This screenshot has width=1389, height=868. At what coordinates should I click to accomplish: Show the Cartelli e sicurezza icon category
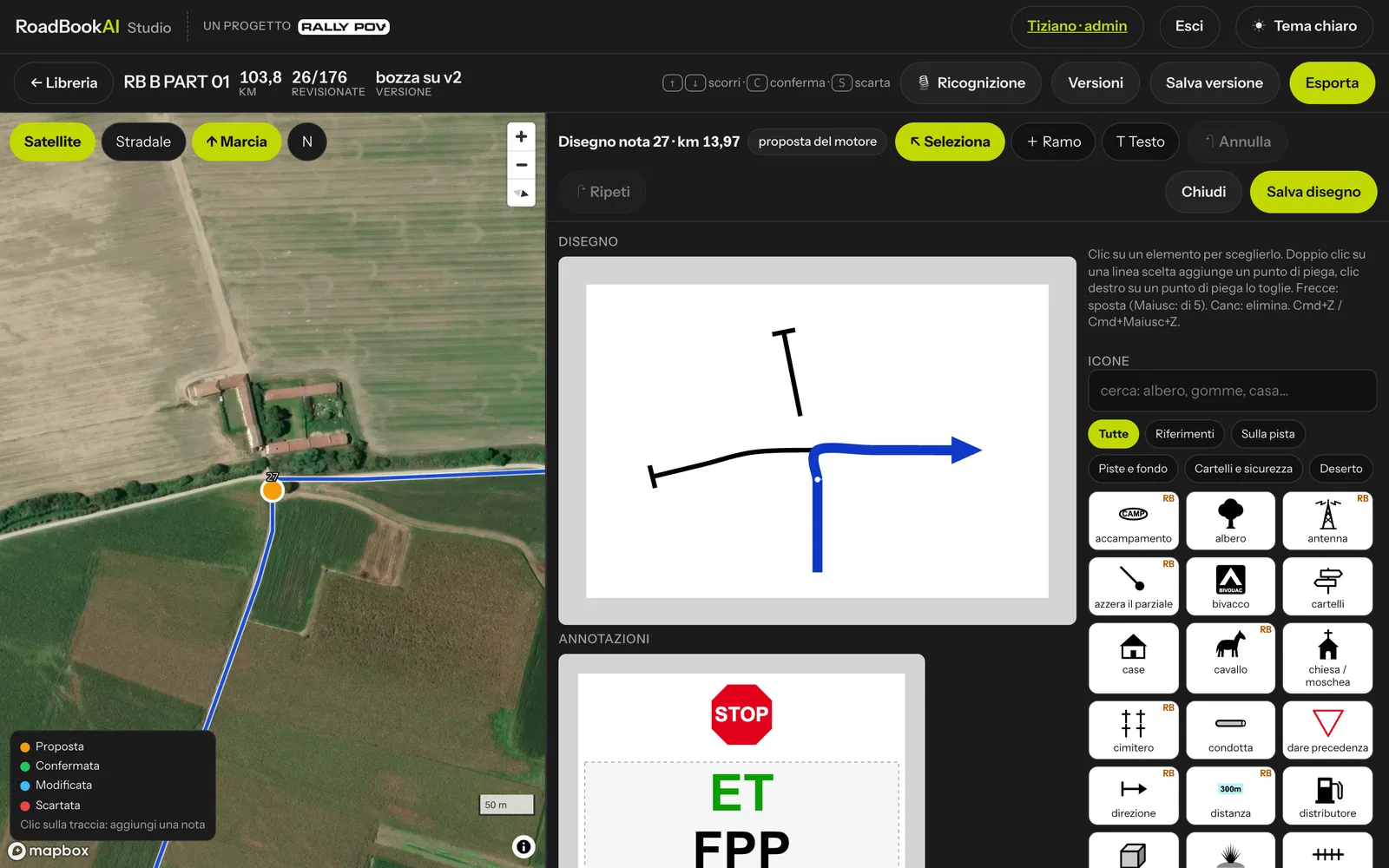pyautogui.click(x=1243, y=469)
